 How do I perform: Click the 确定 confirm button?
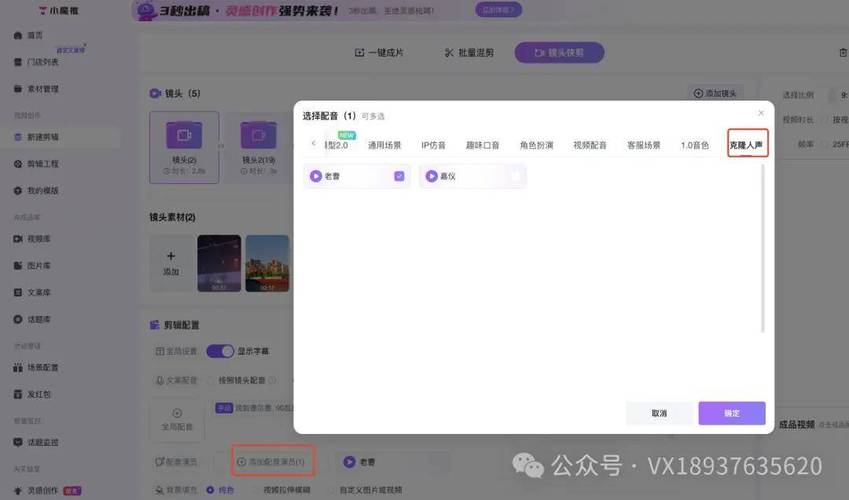[x=731, y=413]
